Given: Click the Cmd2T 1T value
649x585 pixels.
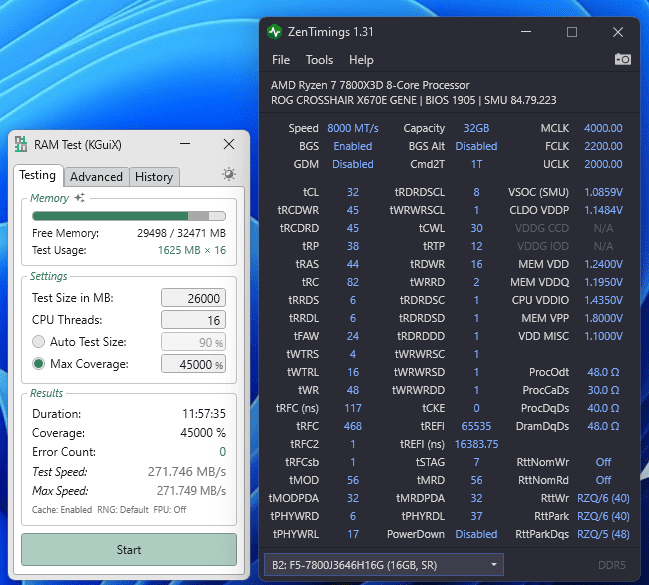Looking at the screenshot, I should pos(476,164).
